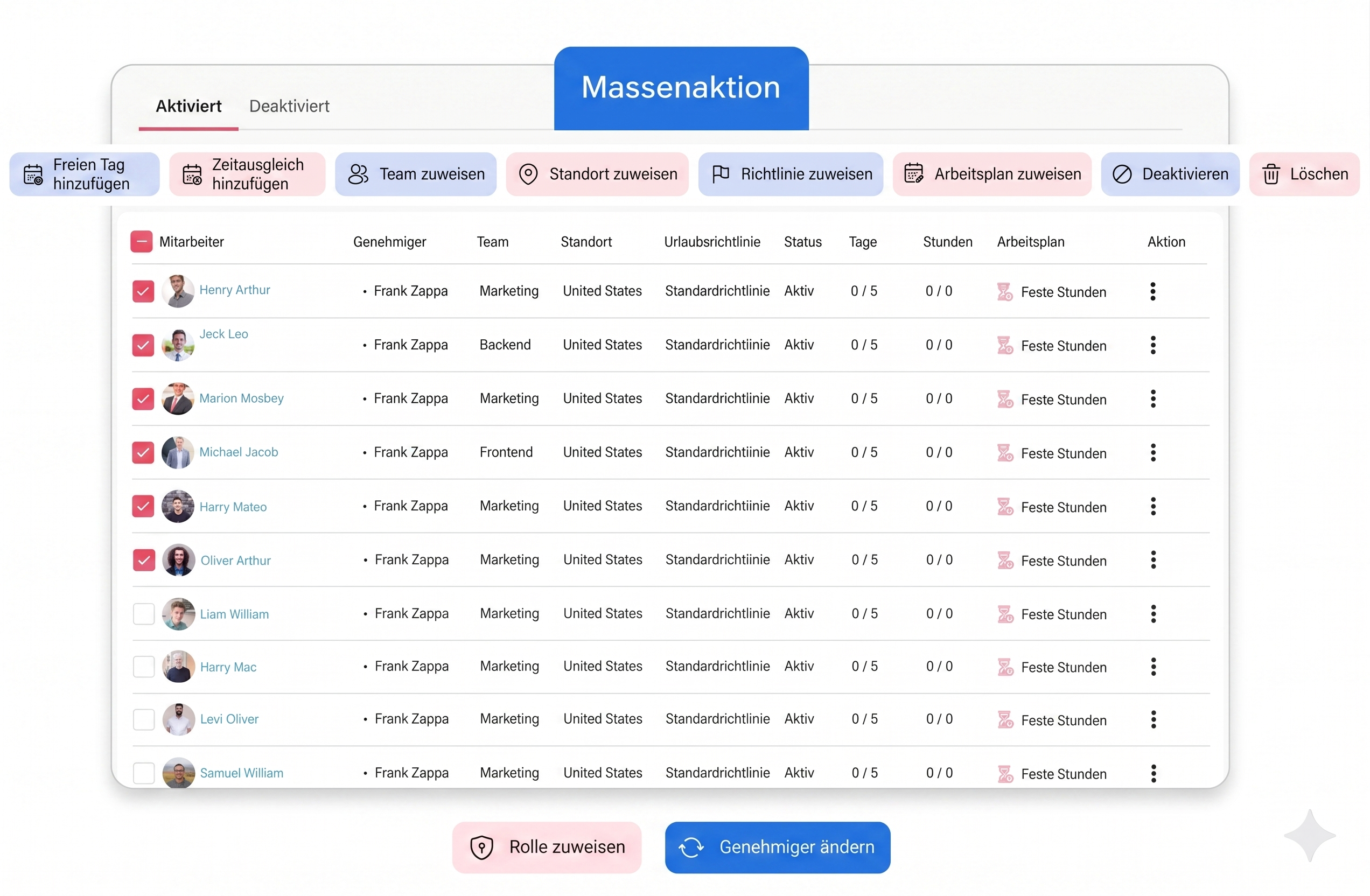Click the shield icon on Rolle zuweisen

(x=482, y=848)
